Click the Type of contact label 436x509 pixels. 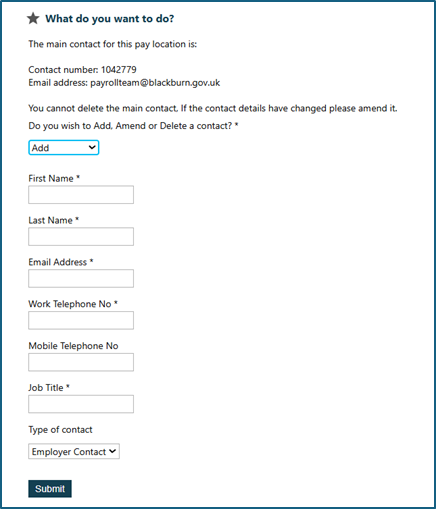[60, 430]
